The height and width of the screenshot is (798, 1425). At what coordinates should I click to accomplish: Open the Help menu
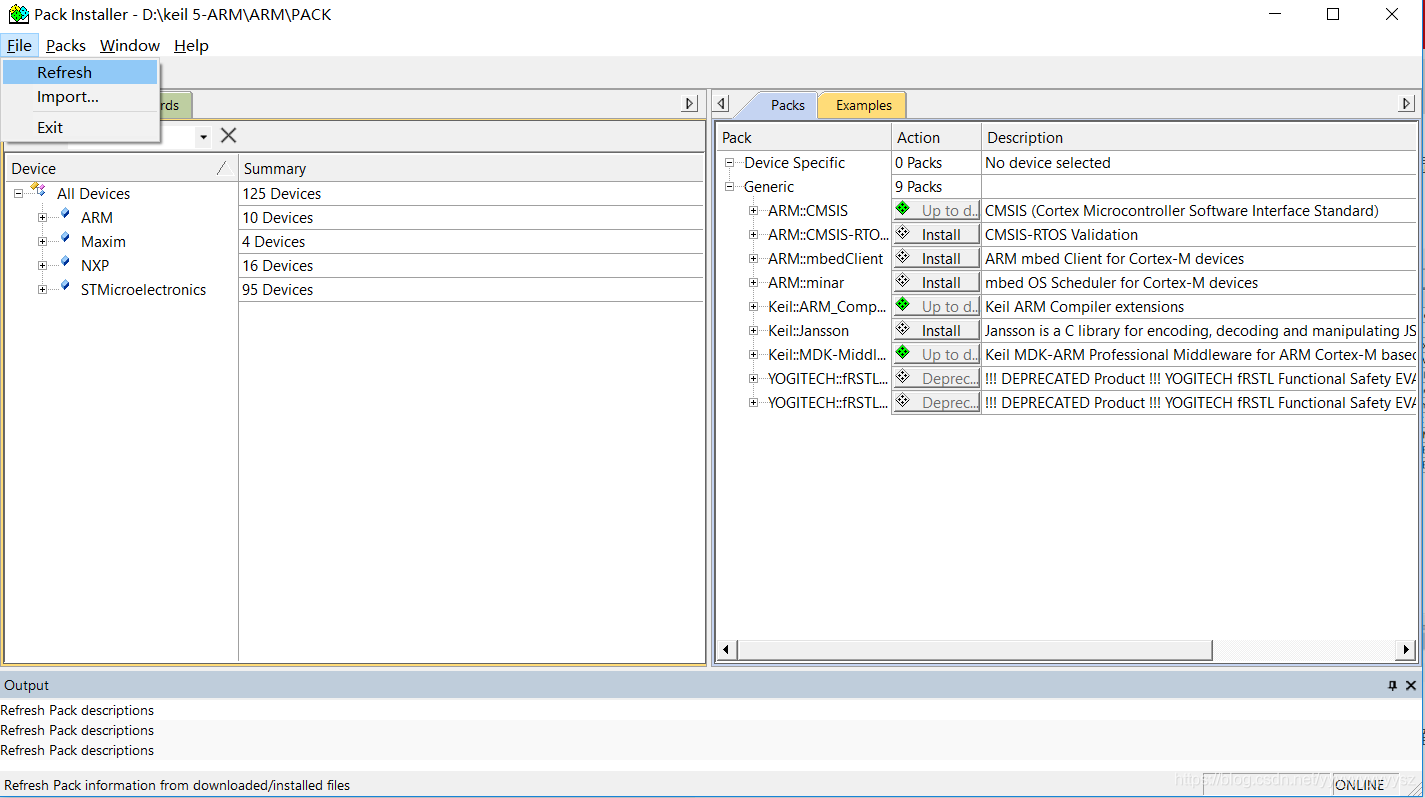[x=191, y=45]
